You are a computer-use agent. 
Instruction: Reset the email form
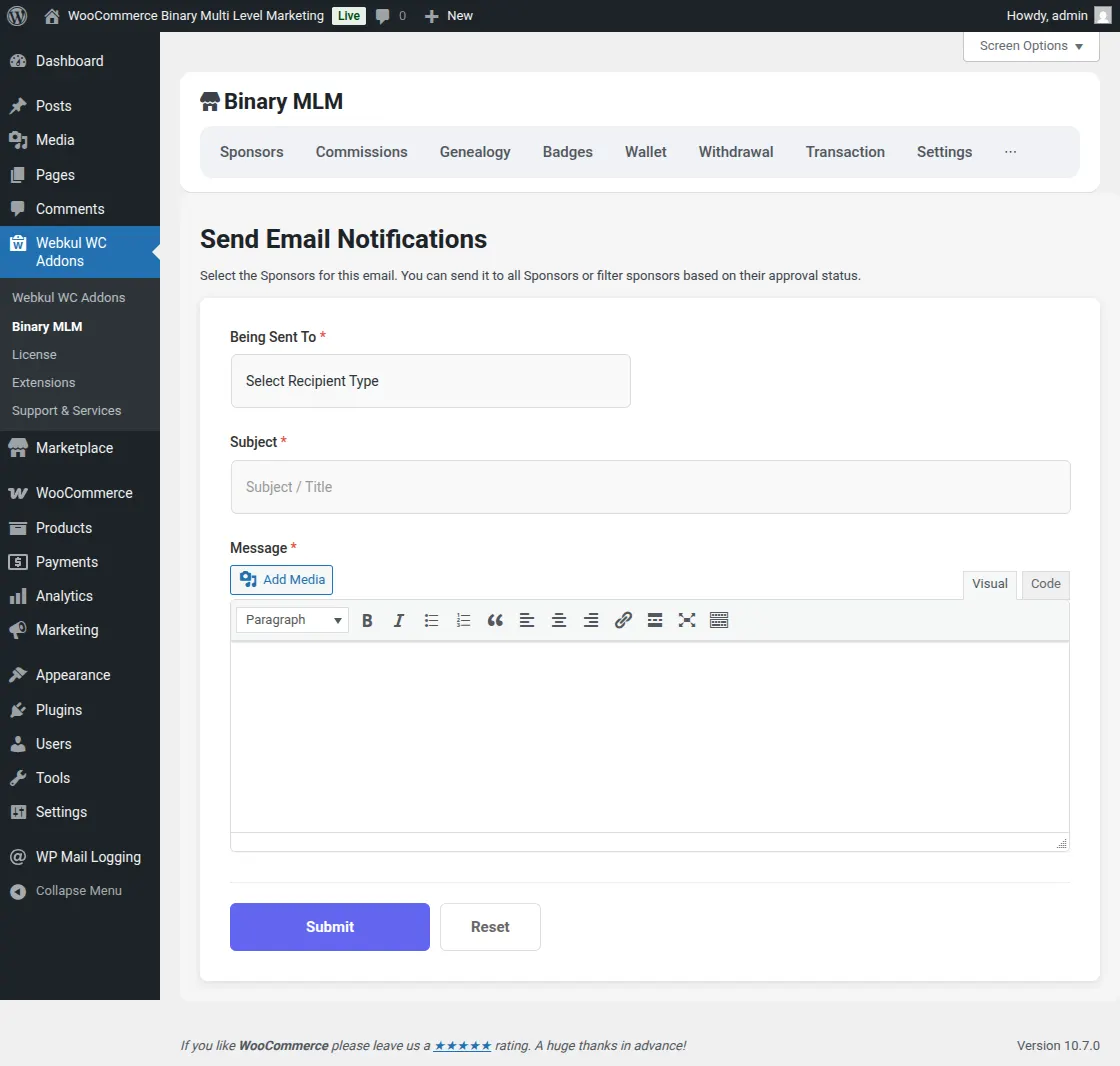[x=490, y=927]
